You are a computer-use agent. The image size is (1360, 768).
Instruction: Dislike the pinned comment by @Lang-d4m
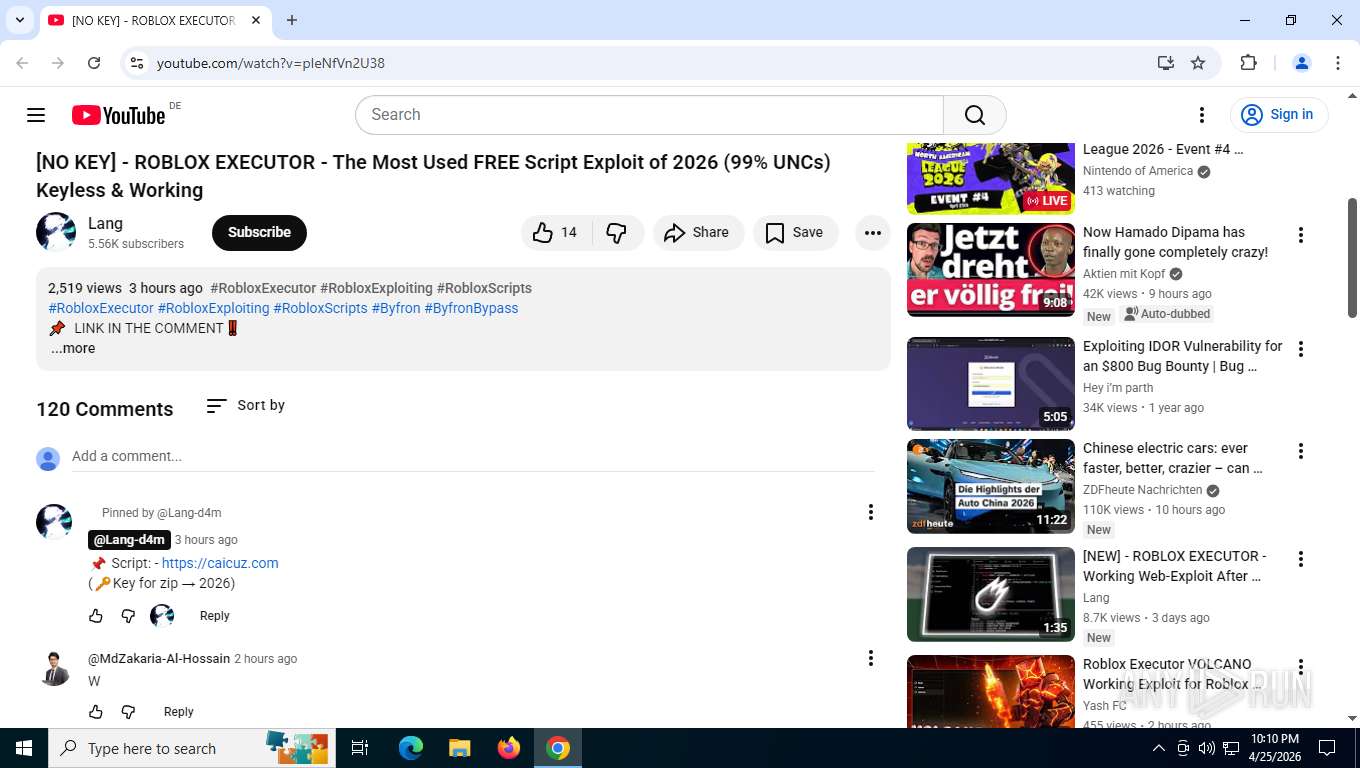point(128,616)
